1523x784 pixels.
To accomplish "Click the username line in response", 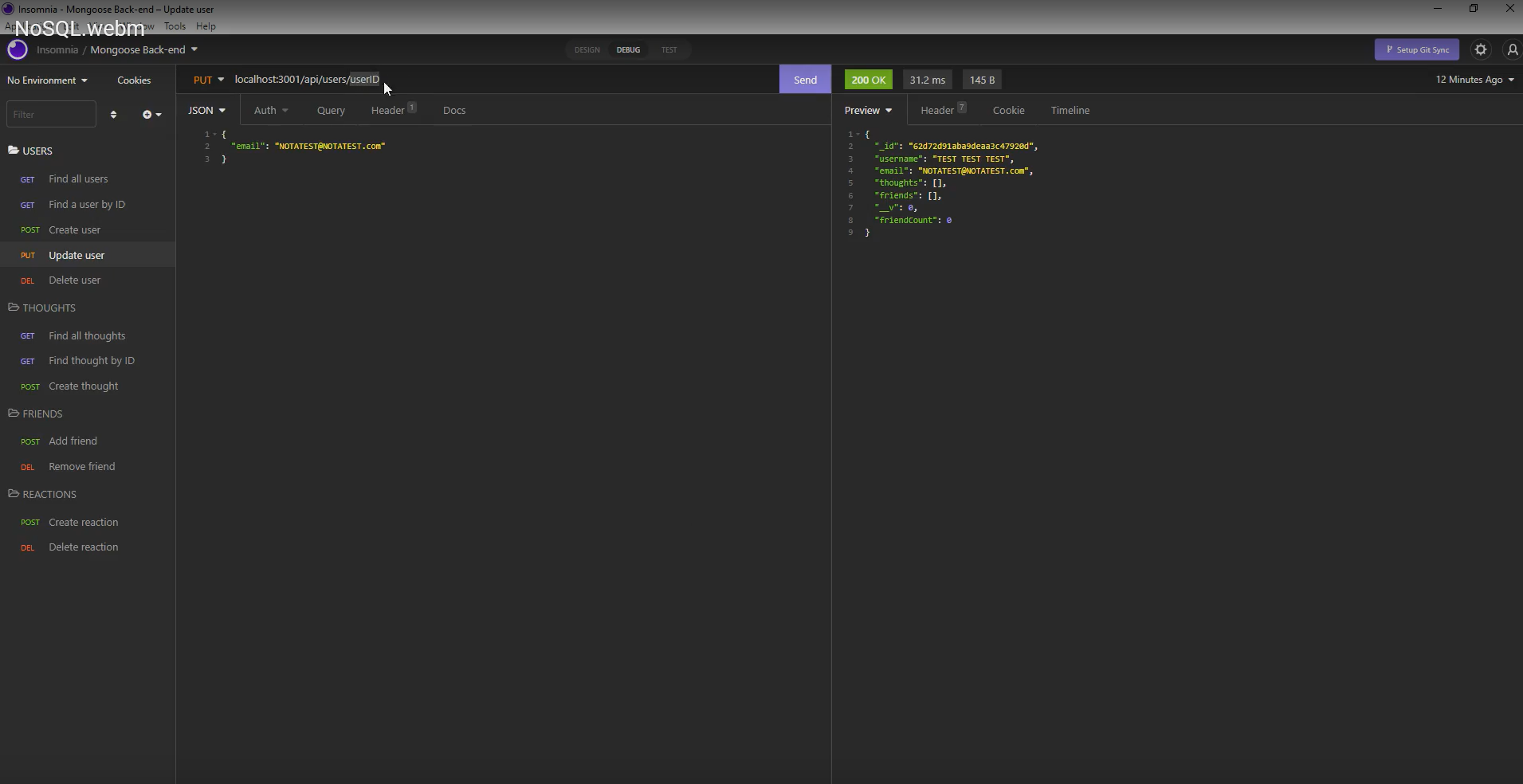I will [944, 159].
